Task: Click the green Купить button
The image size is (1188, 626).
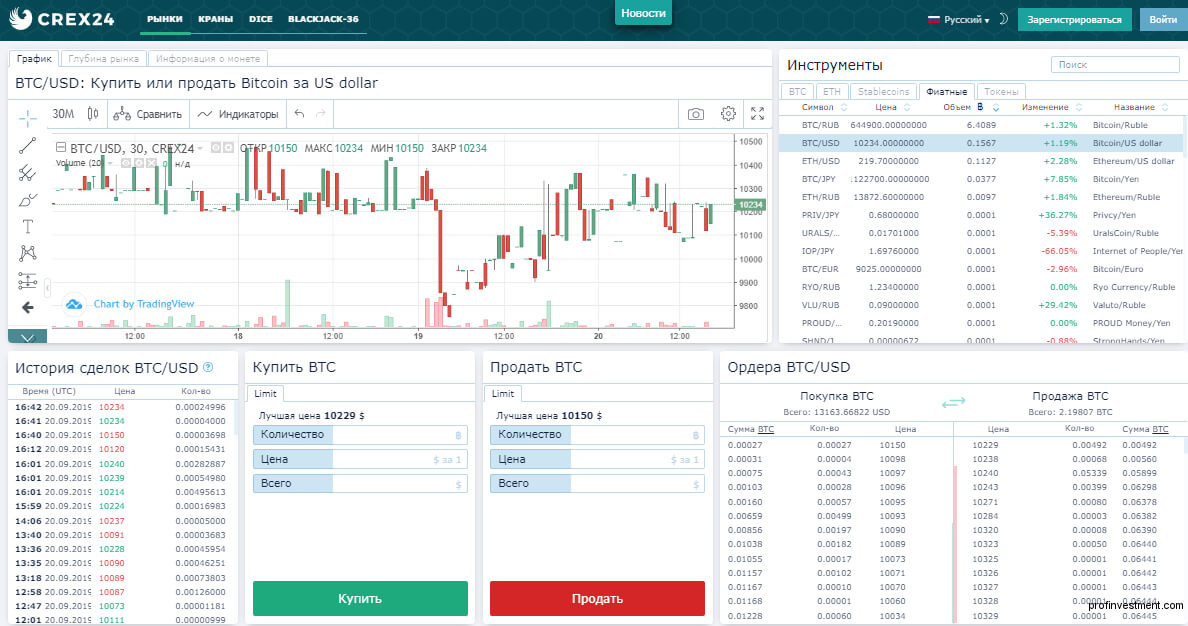Action: (x=360, y=598)
